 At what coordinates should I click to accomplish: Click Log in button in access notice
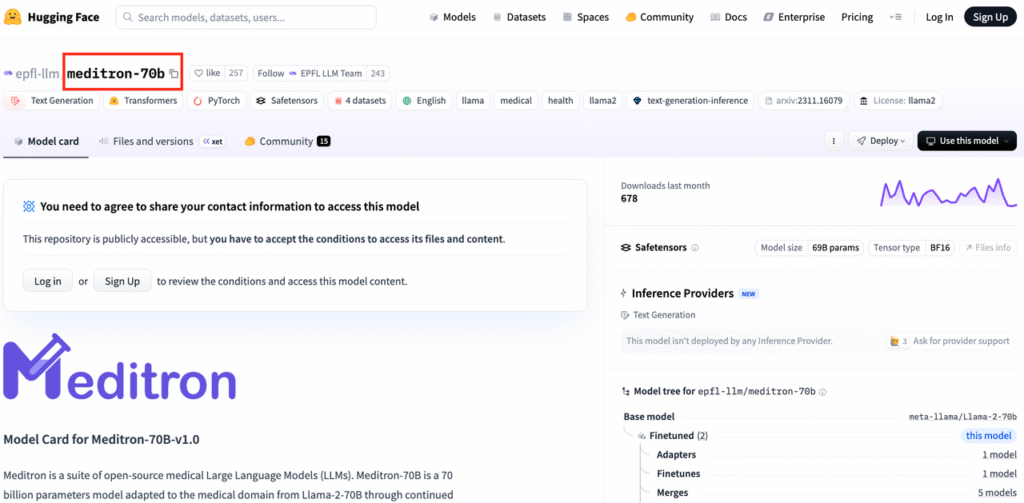pos(48,281)
